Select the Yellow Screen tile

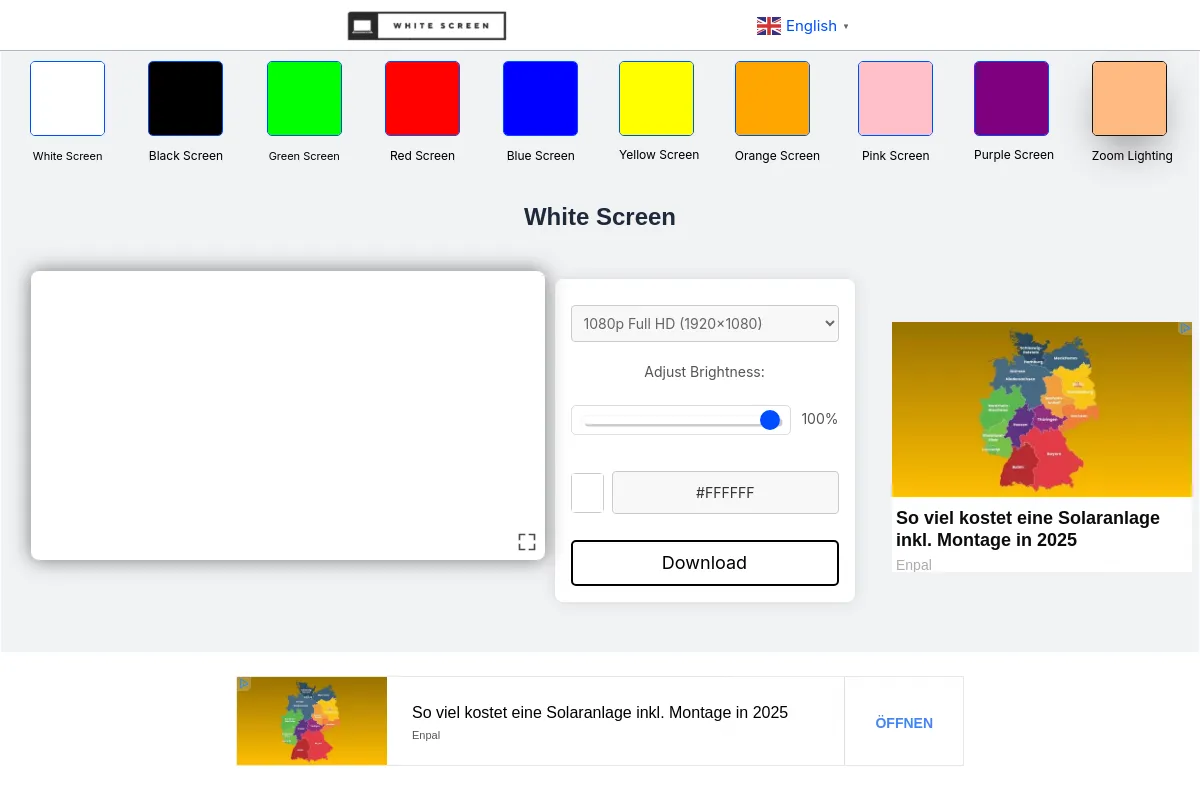point(656,98)
